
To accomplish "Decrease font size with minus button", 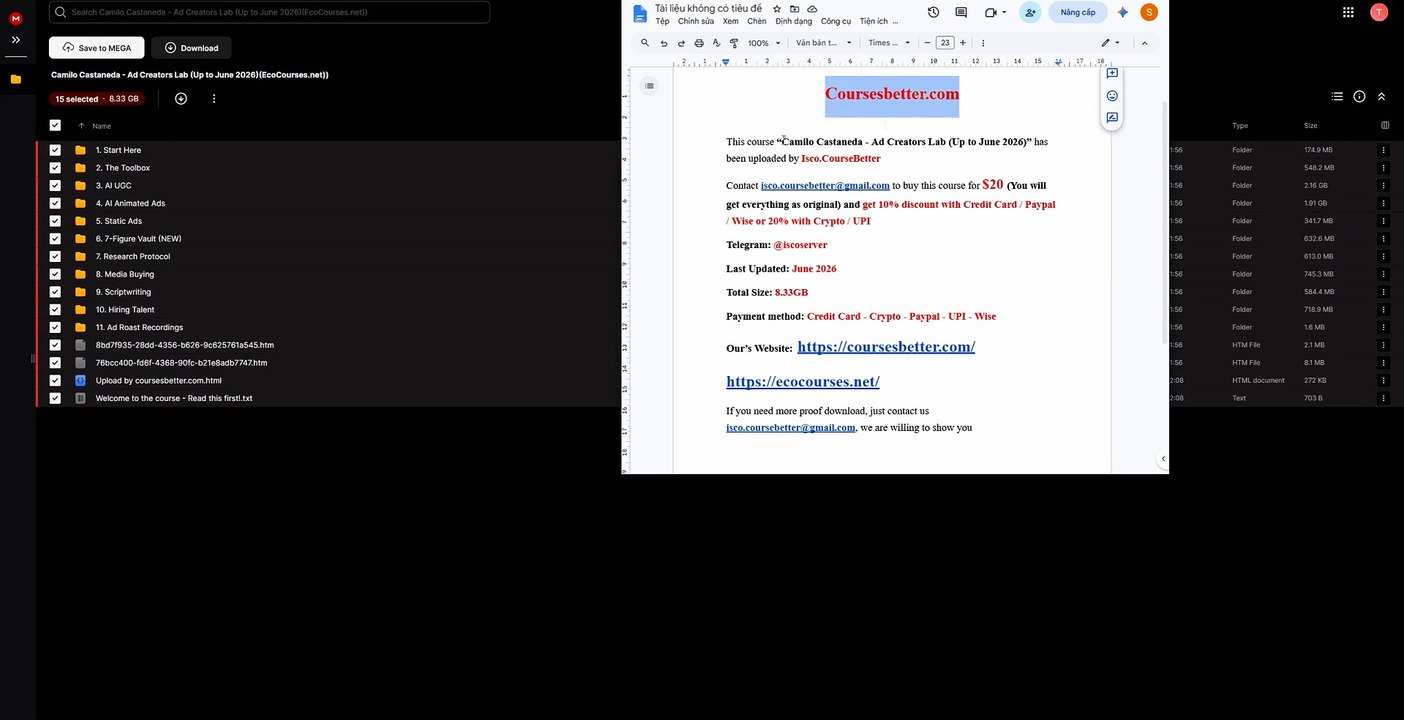I will [x=927, y=43].
